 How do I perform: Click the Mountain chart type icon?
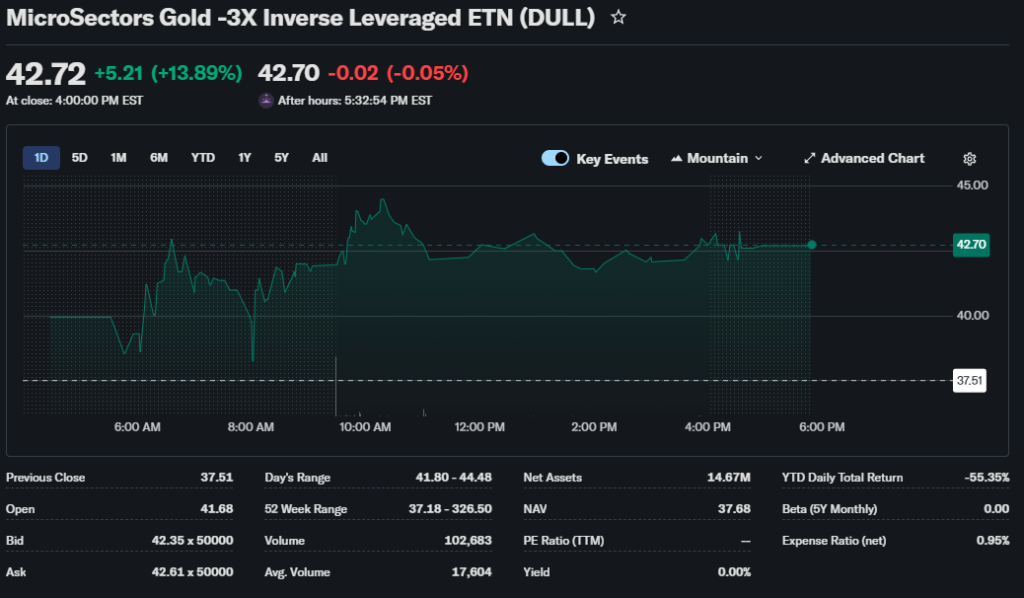(676, 159)
